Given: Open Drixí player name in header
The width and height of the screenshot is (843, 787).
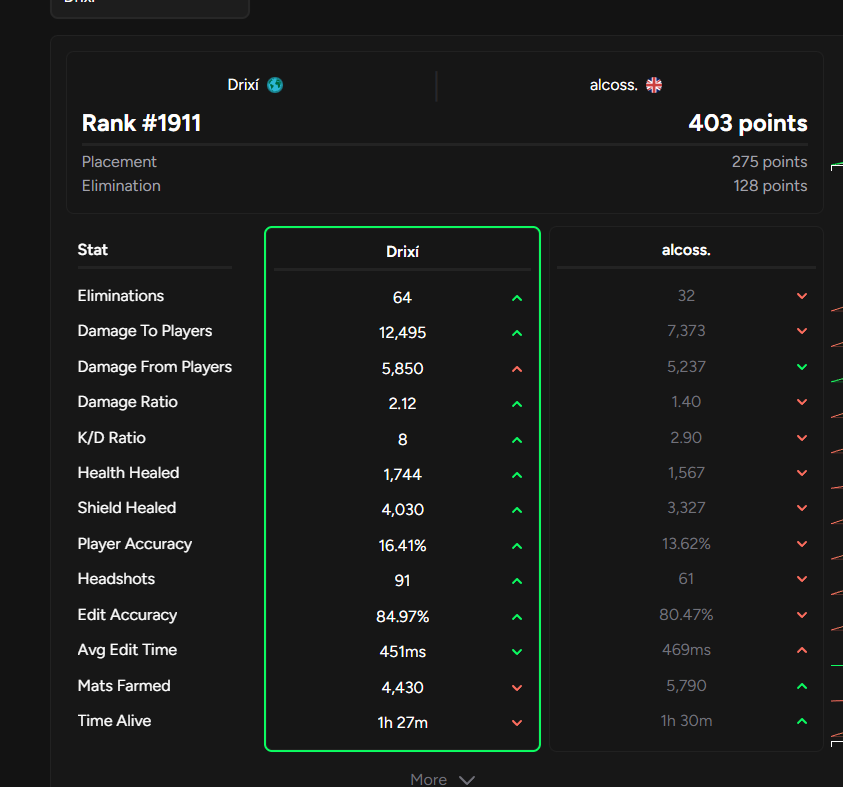Looking at the screenshot, I should 243,85.
